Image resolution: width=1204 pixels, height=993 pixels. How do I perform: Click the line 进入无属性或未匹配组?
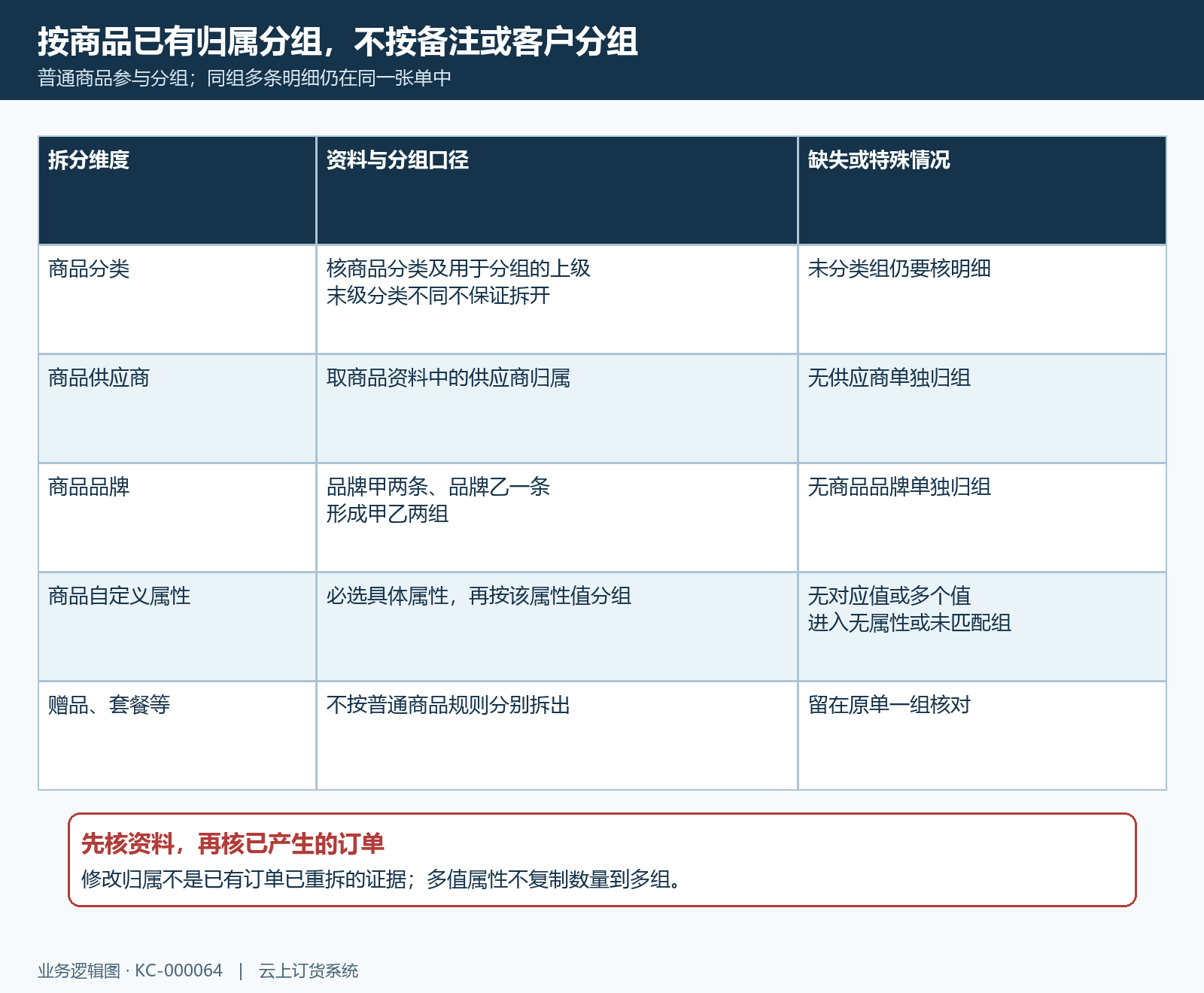910,623
